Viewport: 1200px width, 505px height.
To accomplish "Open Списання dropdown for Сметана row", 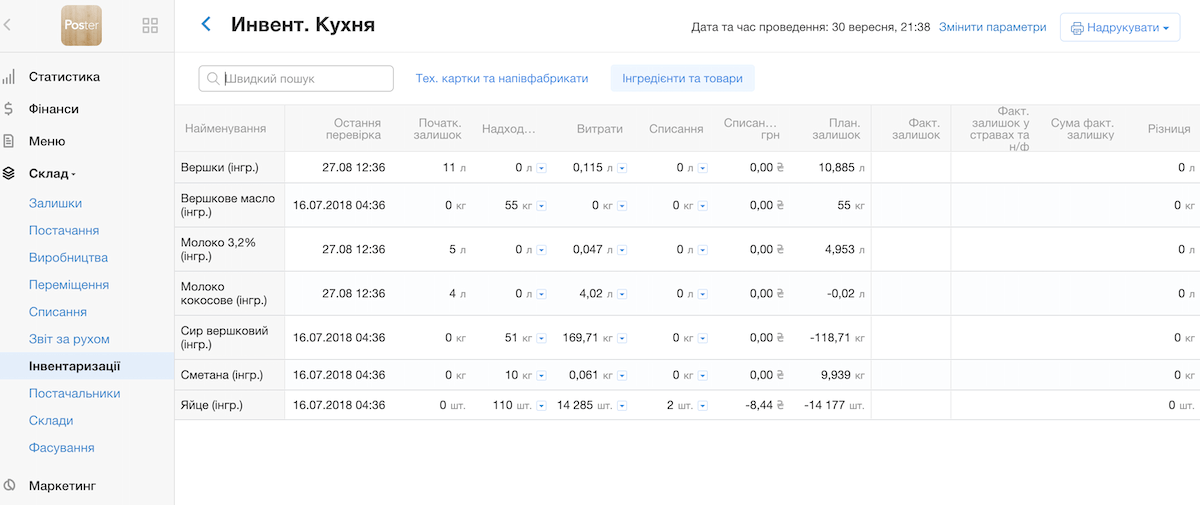I will pyautogui.click(x=703, y=376).
